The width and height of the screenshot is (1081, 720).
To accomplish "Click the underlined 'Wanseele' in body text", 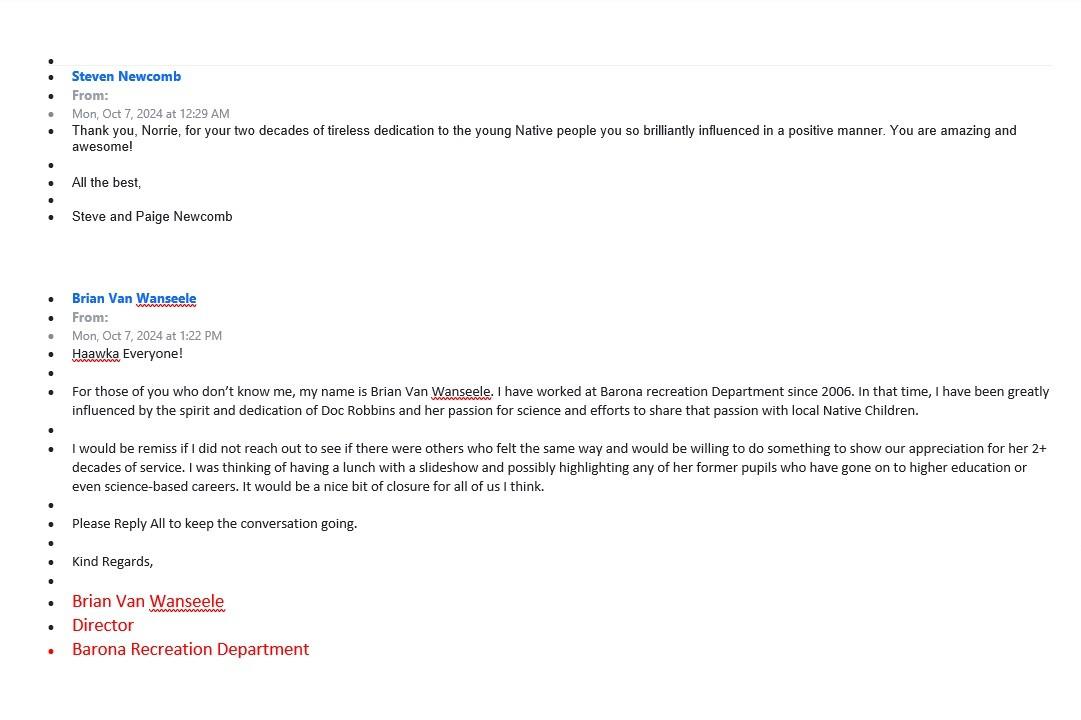I will point(461,392).
